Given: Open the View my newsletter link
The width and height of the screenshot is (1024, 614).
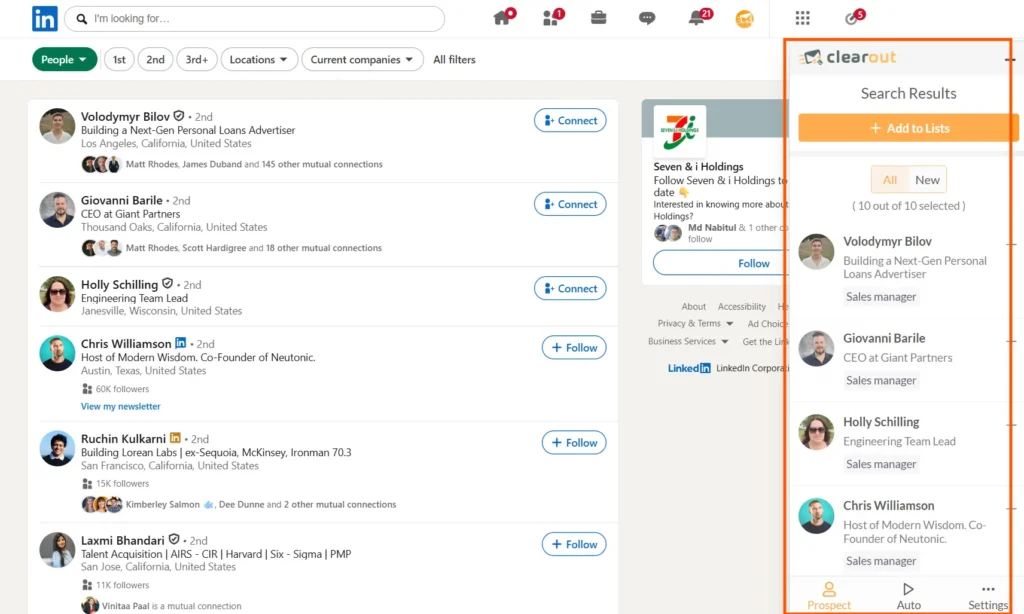Looking at the screenshot, I should point(120,406).
